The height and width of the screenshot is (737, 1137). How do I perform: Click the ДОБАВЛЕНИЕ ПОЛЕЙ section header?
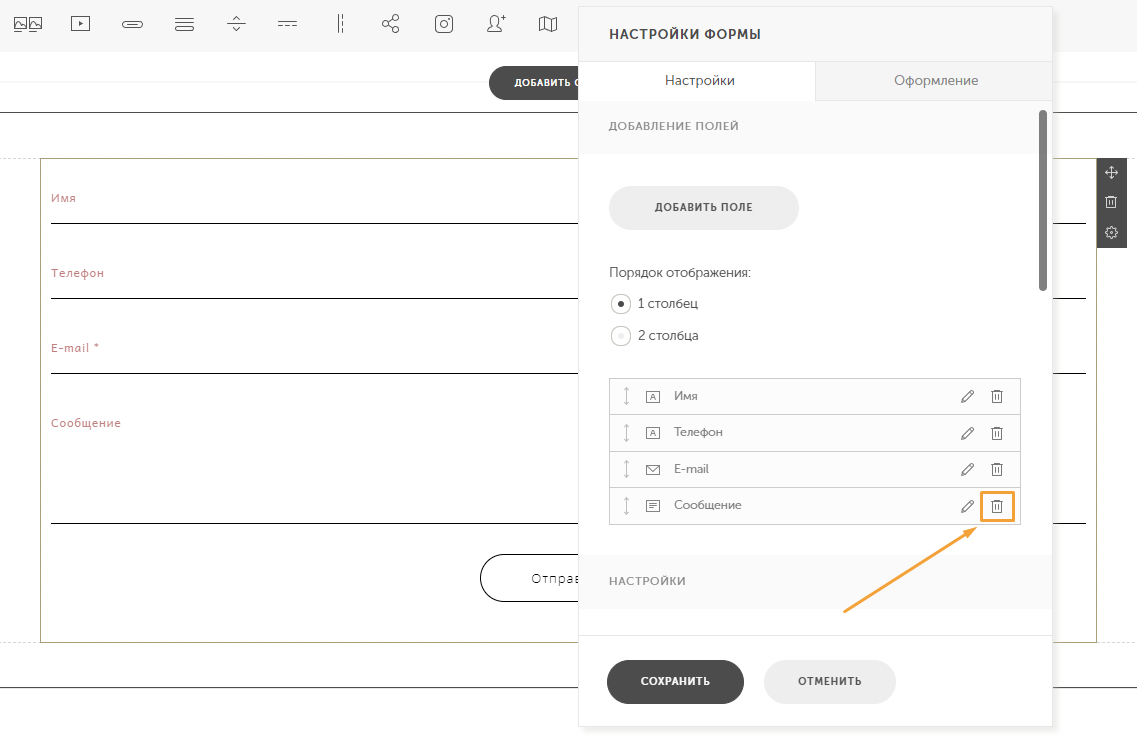click(x=674, y=126)
